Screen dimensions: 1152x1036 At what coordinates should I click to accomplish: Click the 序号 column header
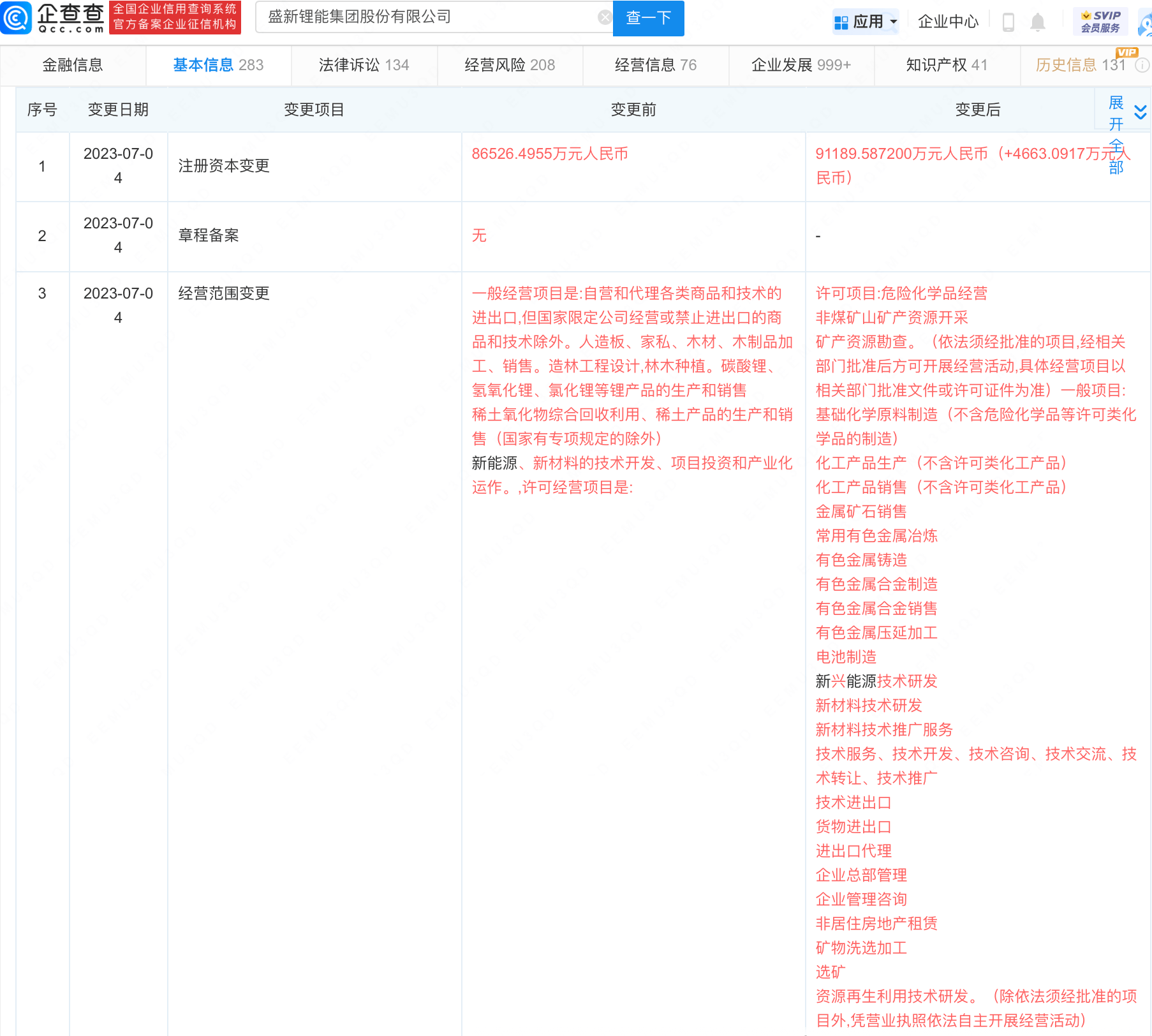tap(42, 110)
